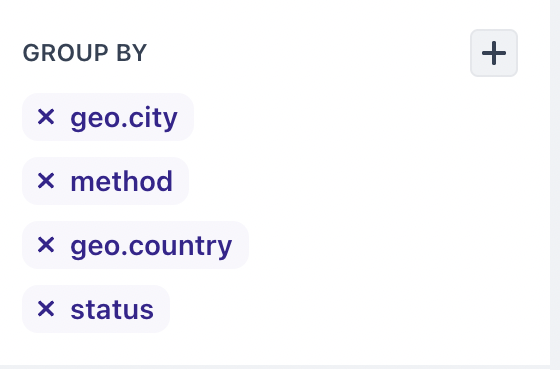Select the method chip label
560x370 pixels.
[x=121, y=181]
